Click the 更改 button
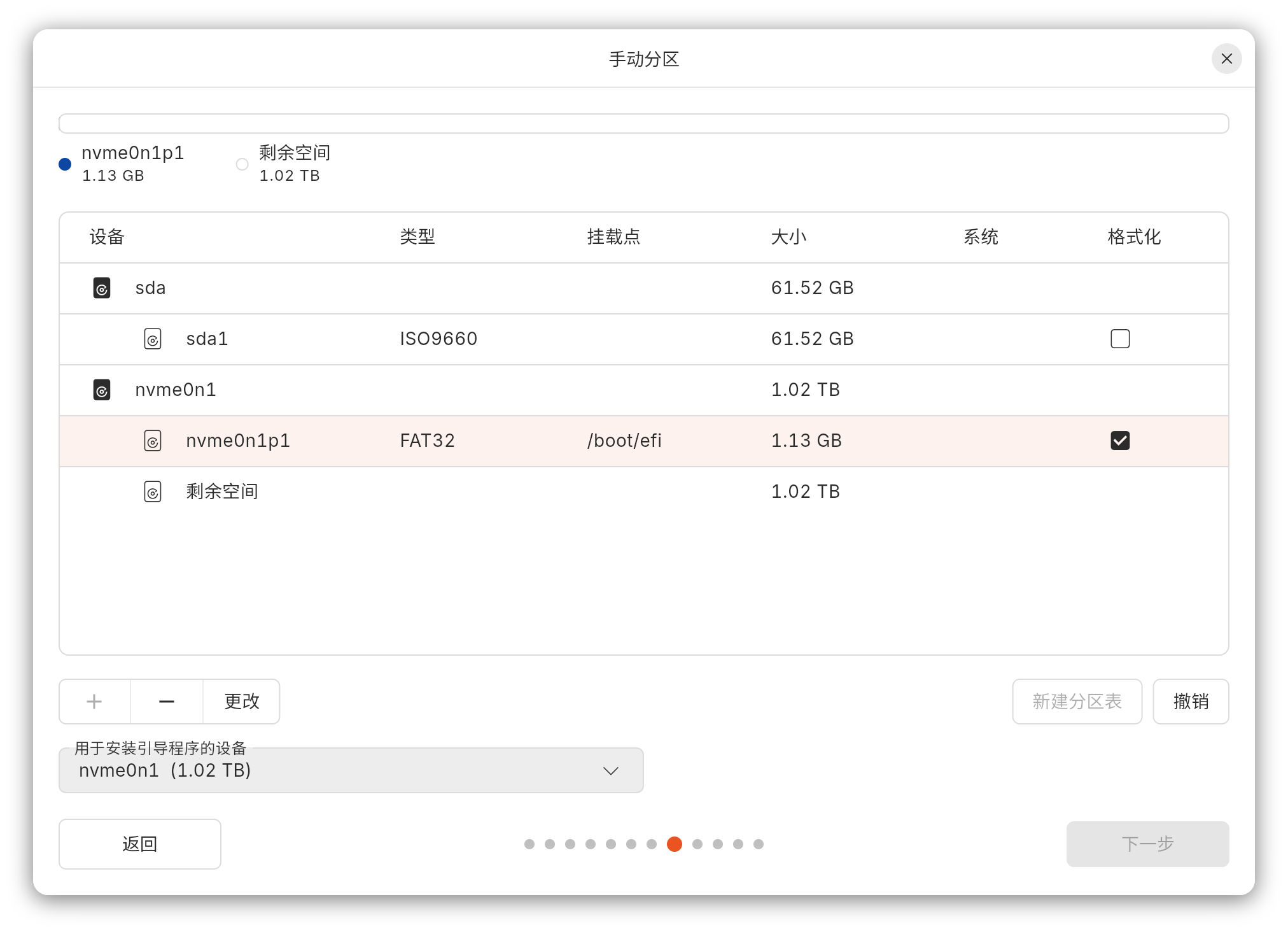1288x932 pixels. (242, 702)
